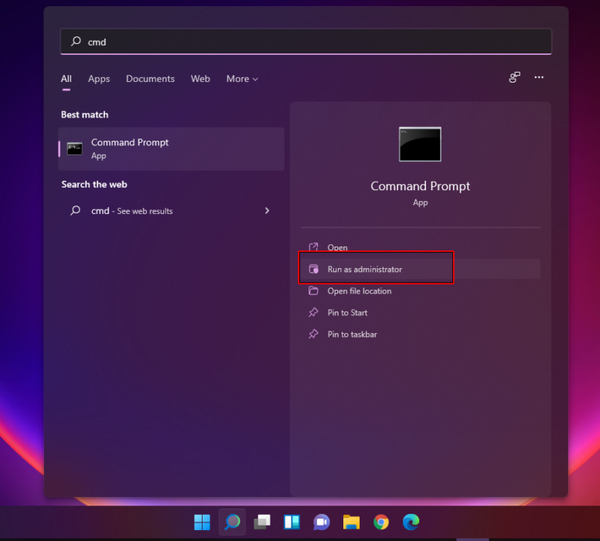Open Widgets from the taskbar
The image size is (600, 541).
tap(292, 522)
